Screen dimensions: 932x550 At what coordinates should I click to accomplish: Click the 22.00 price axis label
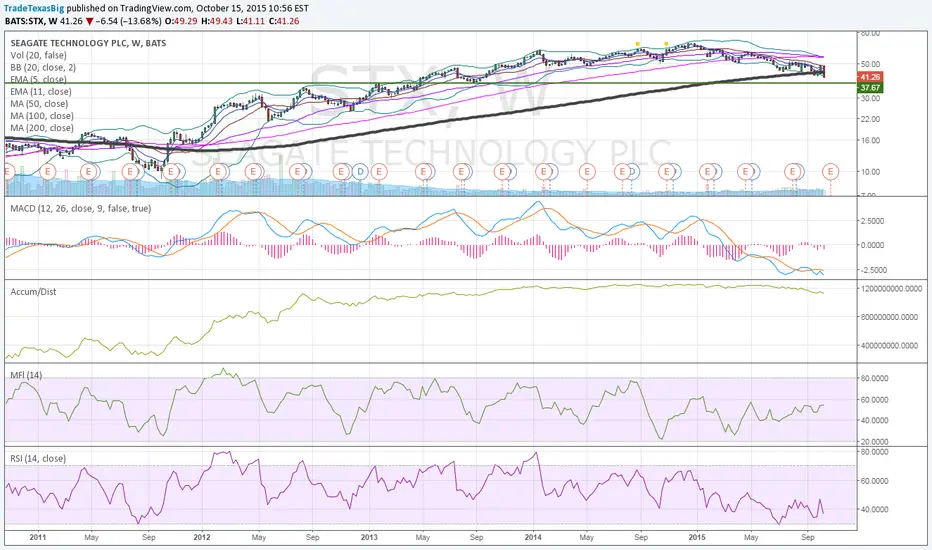[870, 119]
